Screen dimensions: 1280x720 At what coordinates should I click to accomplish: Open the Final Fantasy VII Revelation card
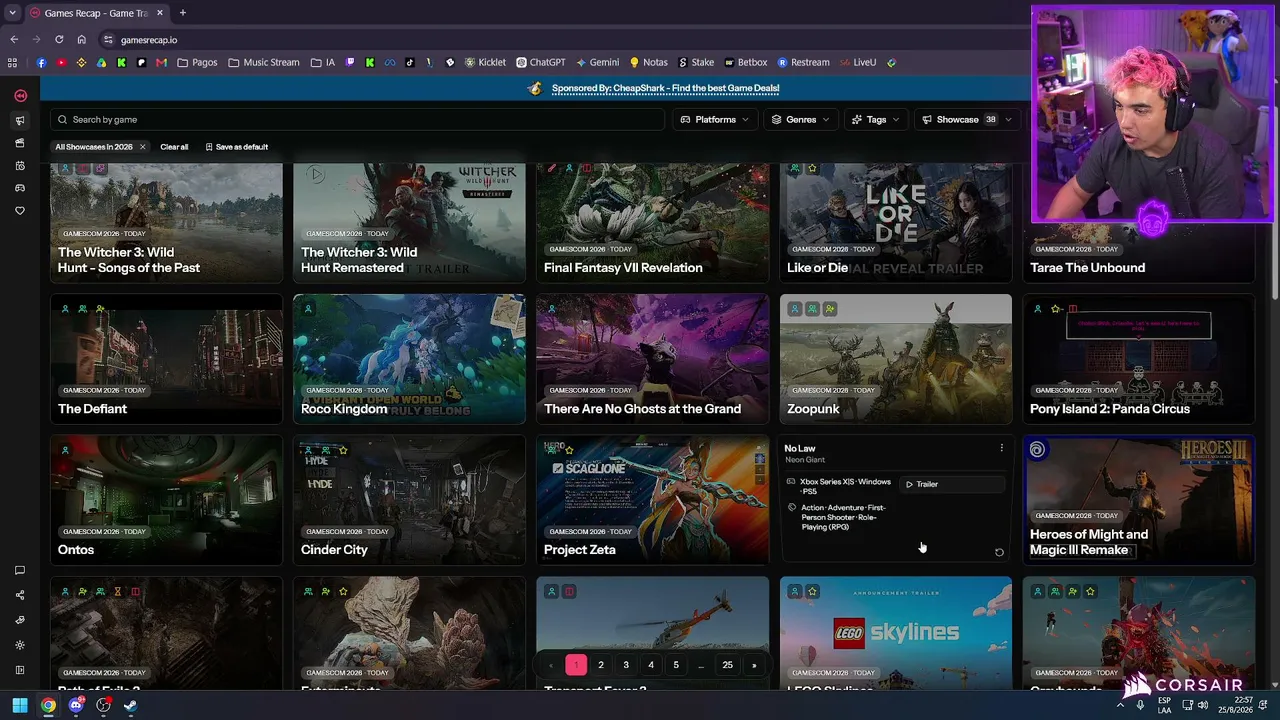point(652,223)
